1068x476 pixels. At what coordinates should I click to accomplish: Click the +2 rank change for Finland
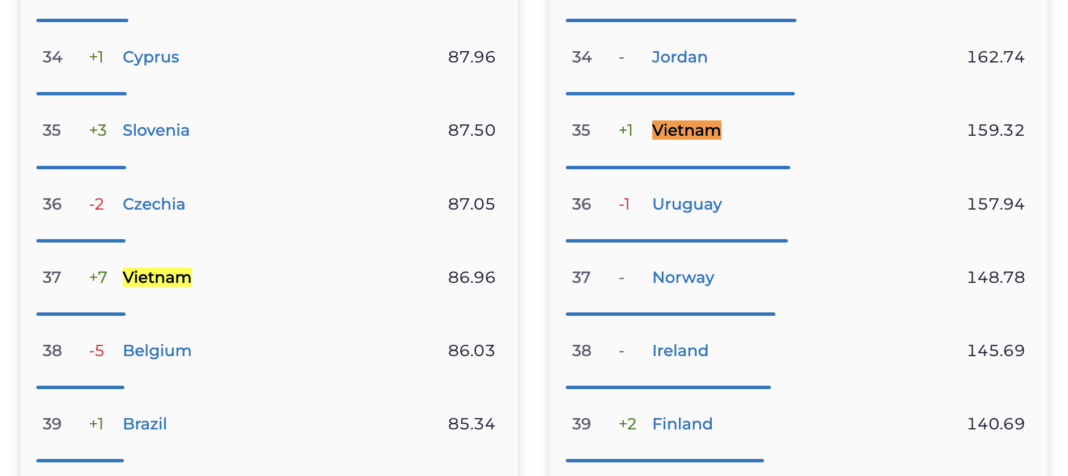pyautogui.click(x=627, y=424)
